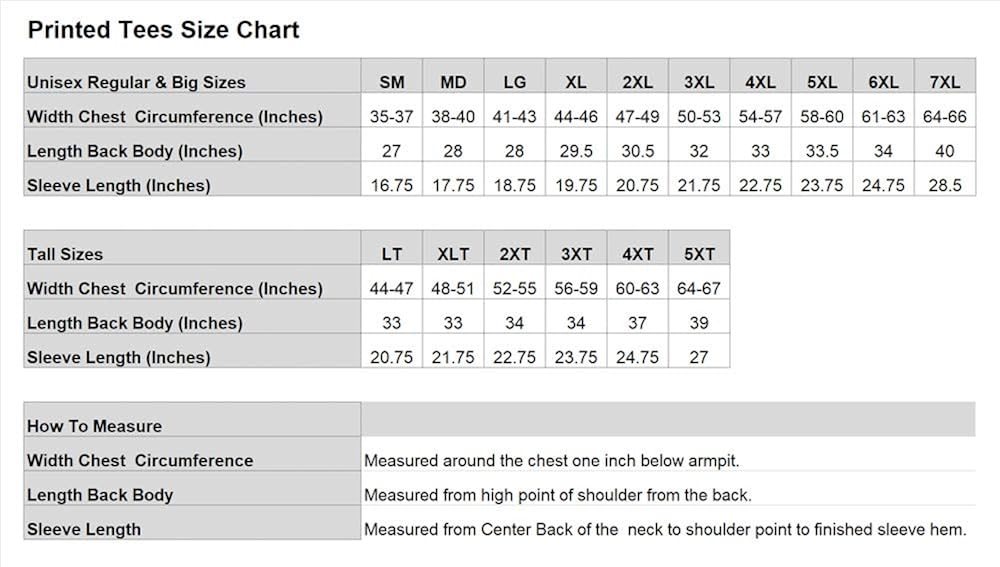Select the XLT tall size column header

pos(453,254)
